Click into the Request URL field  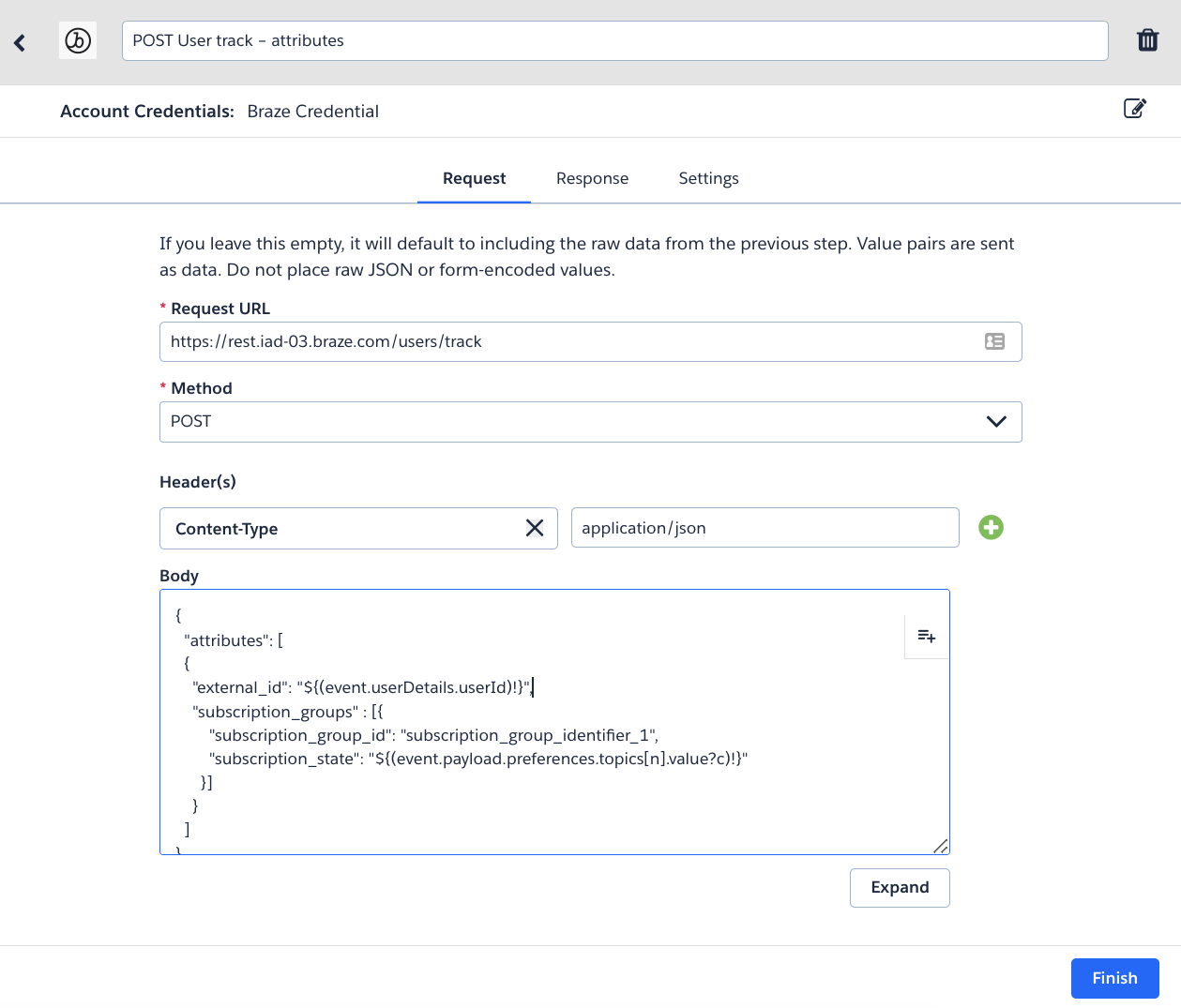pos(590,341)
